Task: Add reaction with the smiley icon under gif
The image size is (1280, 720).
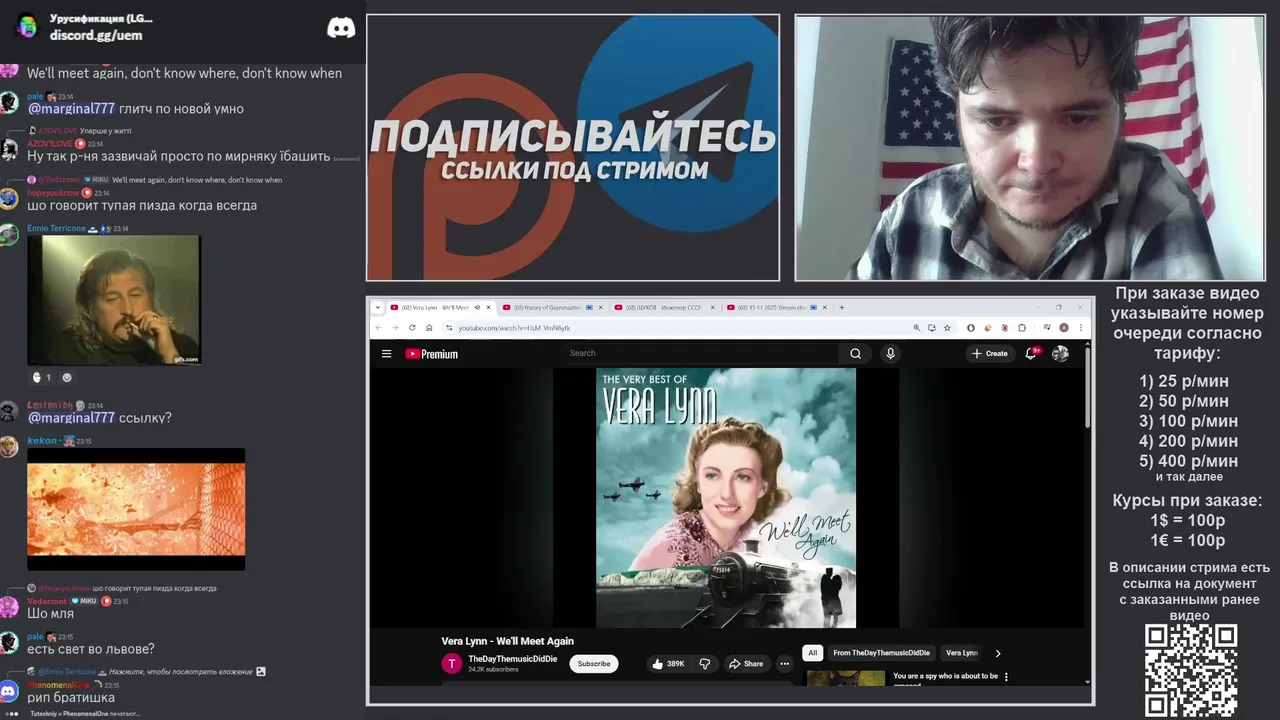Action: pyautogui.click(x=67, y=377)
